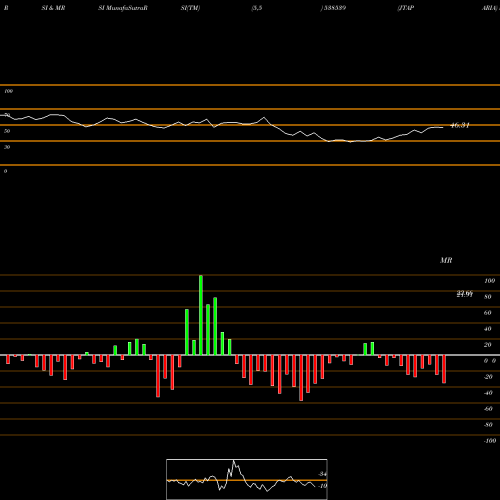Click the peak of the mini chart line
The width and height of the screenshot is (500, 500).
(x=234, y=461)
